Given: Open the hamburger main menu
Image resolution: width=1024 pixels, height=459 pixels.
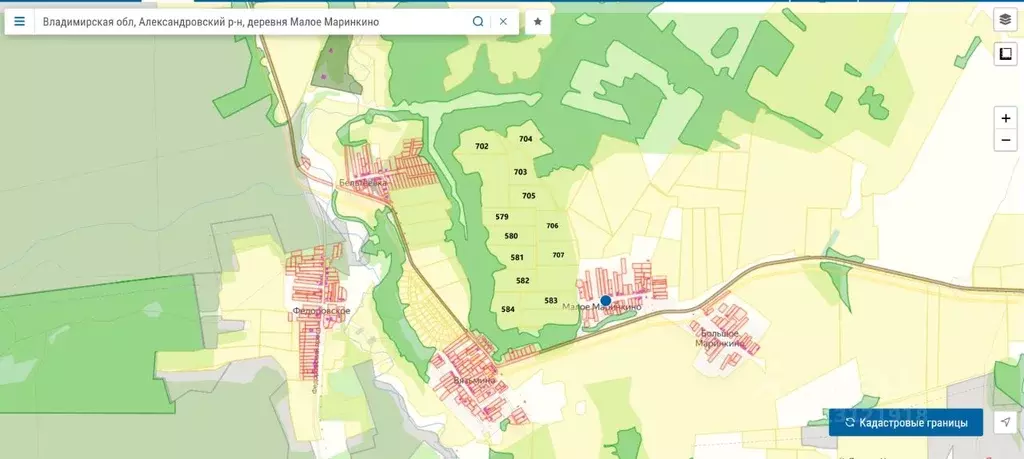Looking at the screenshot, I should point(19,21).
